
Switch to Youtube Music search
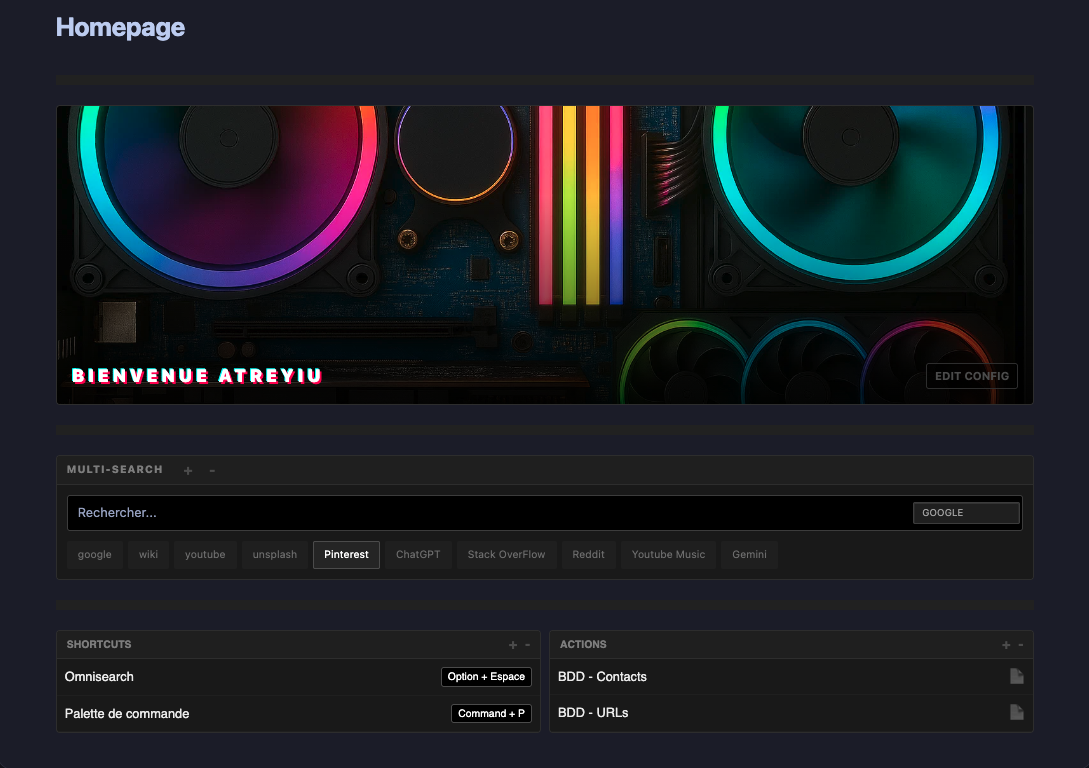[x=668, y=555]
